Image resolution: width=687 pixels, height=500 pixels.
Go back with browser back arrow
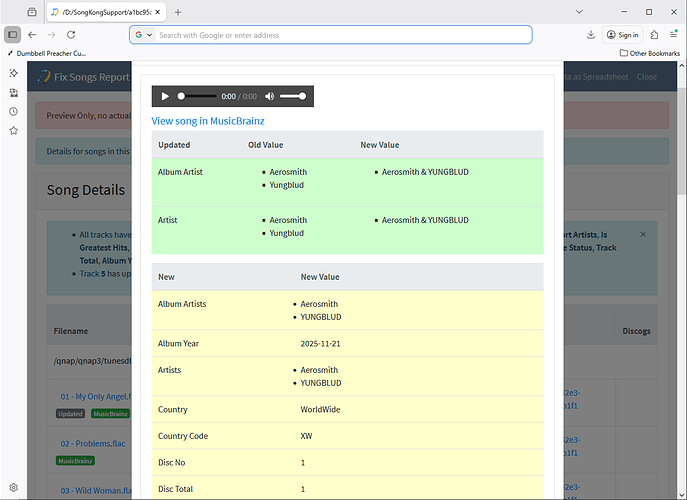coord(32,35)
